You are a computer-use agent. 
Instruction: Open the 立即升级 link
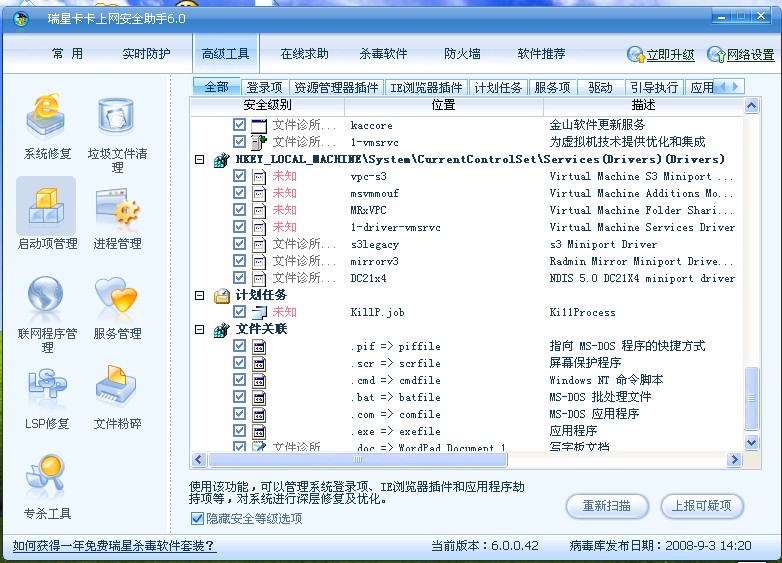(x=670, y=55)
